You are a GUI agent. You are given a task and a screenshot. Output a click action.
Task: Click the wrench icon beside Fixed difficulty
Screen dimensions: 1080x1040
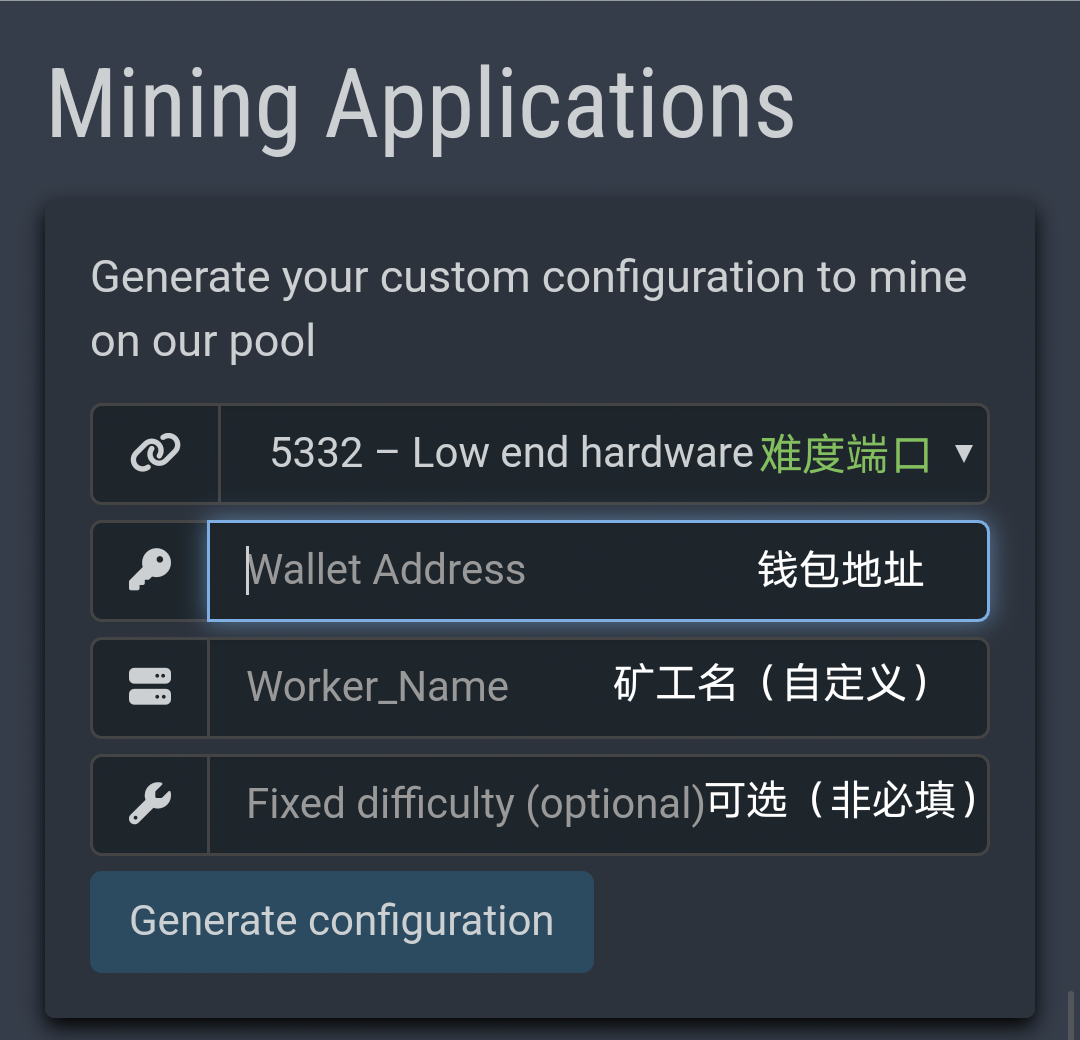point(151,804)
